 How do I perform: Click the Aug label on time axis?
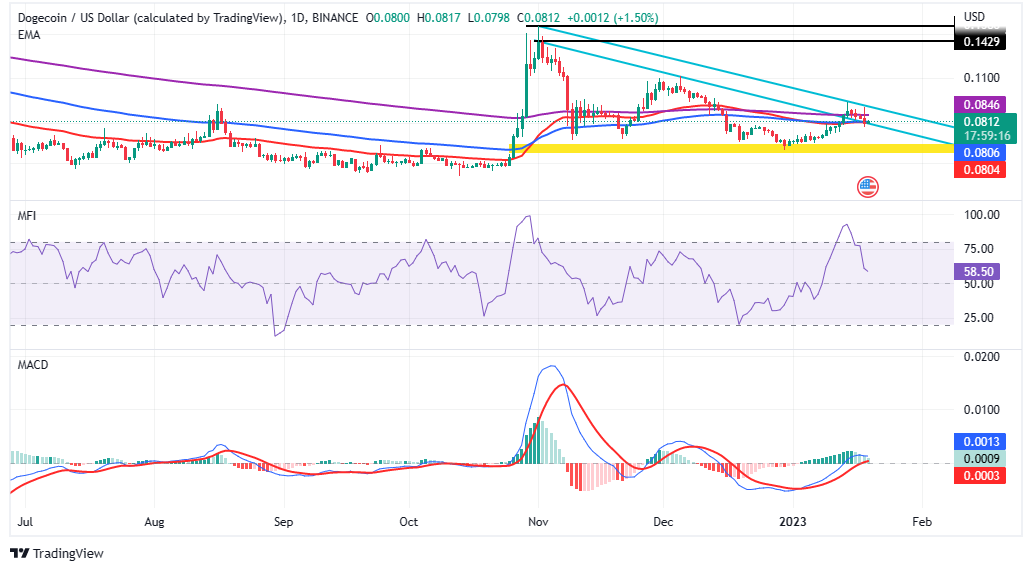(154, 522)
